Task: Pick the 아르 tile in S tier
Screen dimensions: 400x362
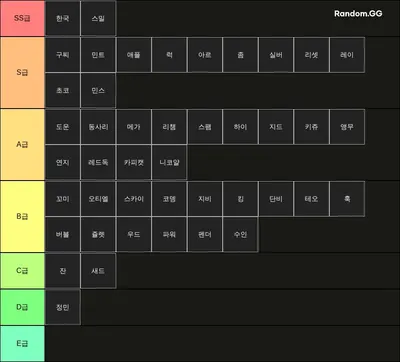Action: [x=205, y=55]
